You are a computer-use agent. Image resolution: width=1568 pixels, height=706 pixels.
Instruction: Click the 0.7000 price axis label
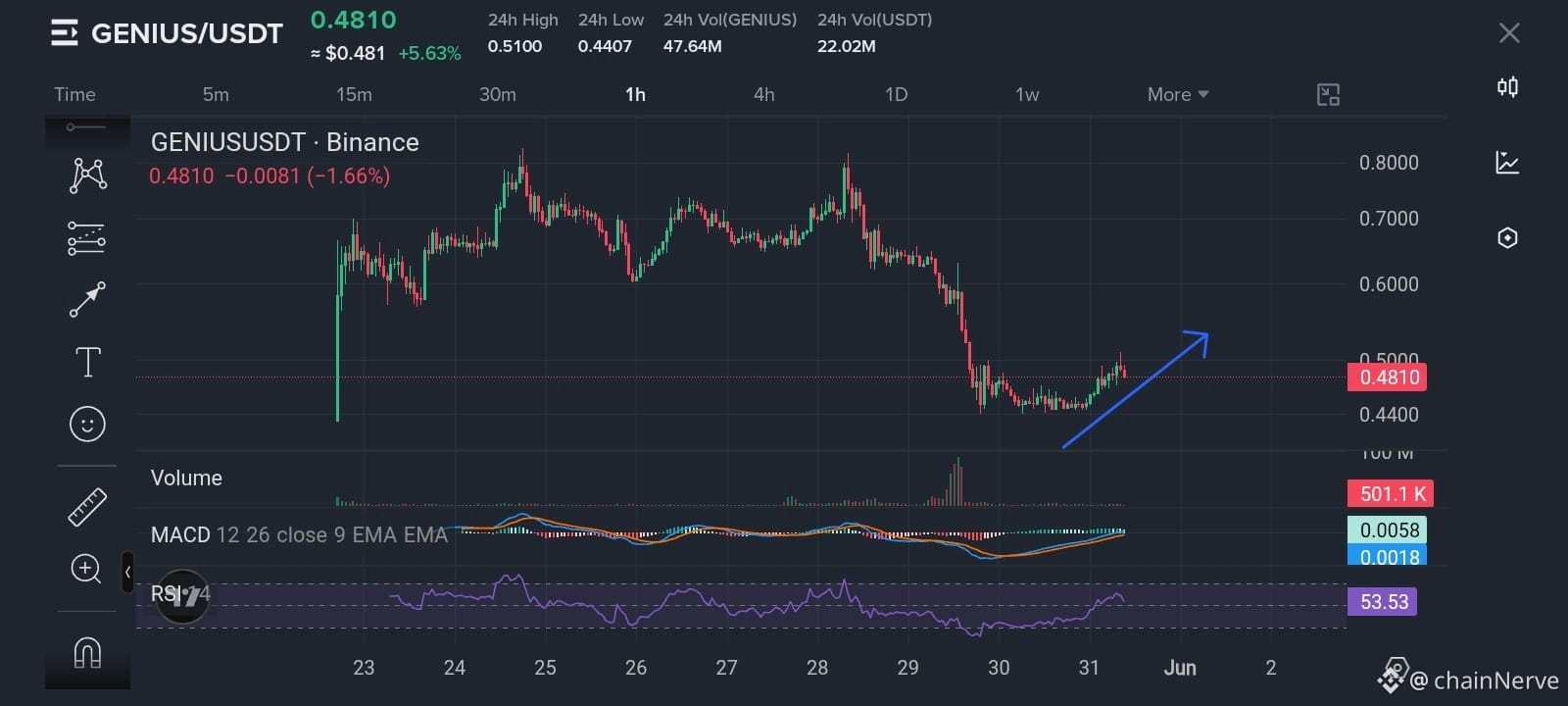[1389, 219]
